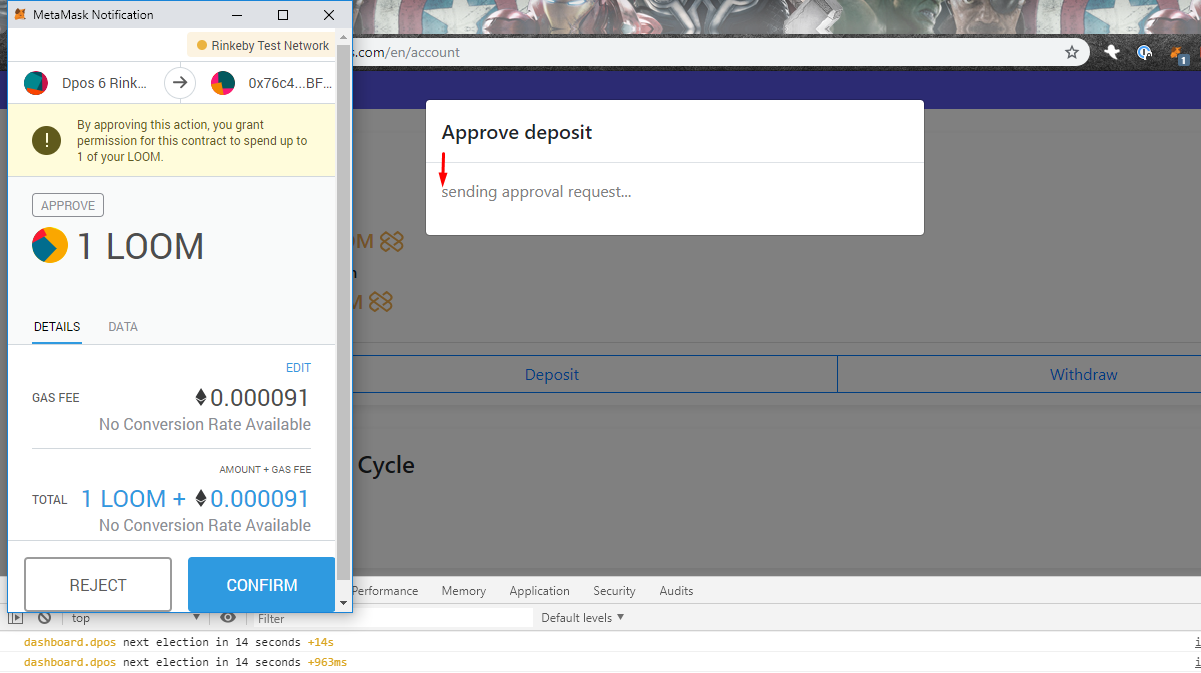Open the Memory panel in DevTools

pyautogui.click(x=463, y=590)
